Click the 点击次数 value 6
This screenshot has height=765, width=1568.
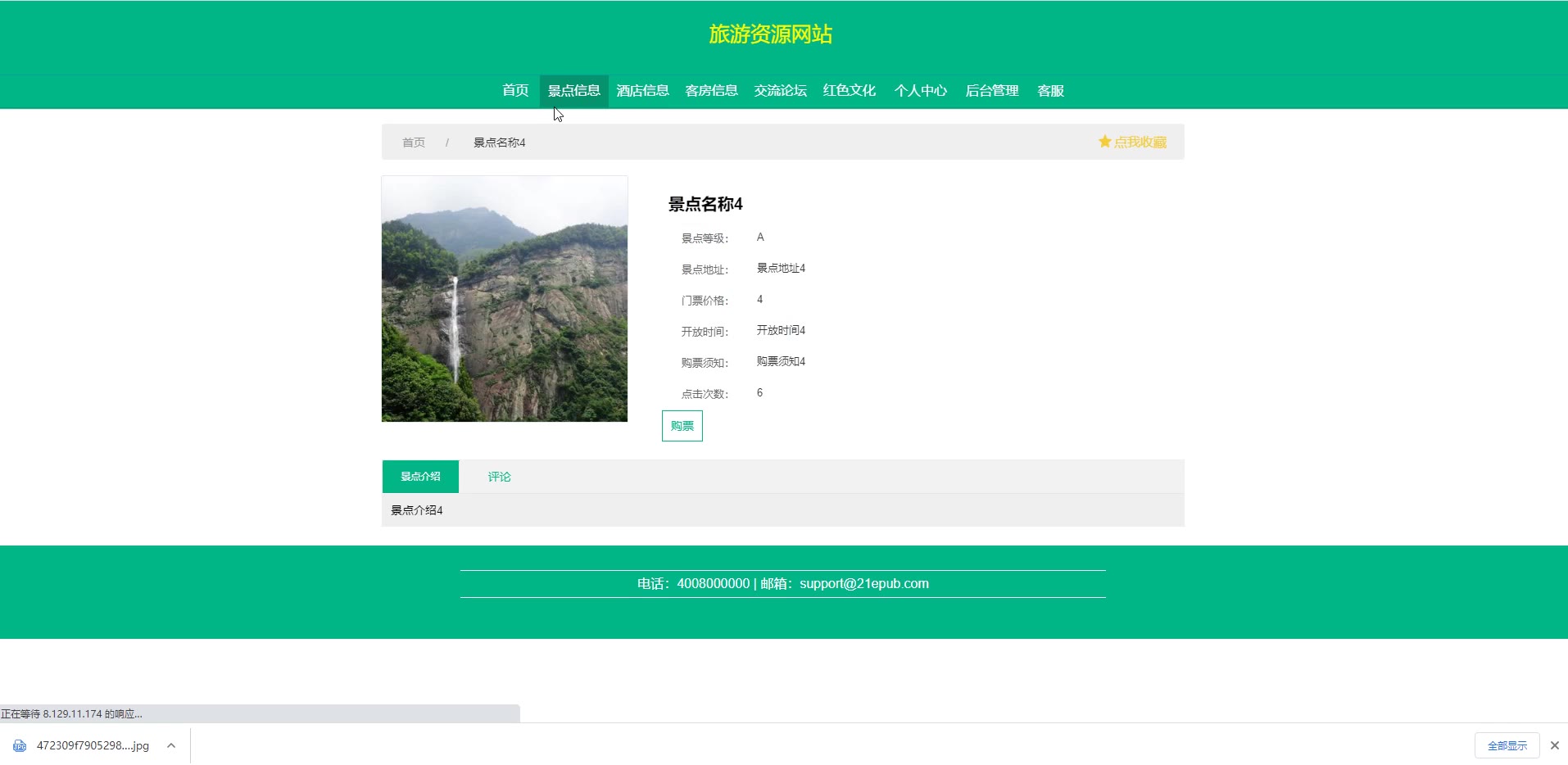click(x=760, y=393)
